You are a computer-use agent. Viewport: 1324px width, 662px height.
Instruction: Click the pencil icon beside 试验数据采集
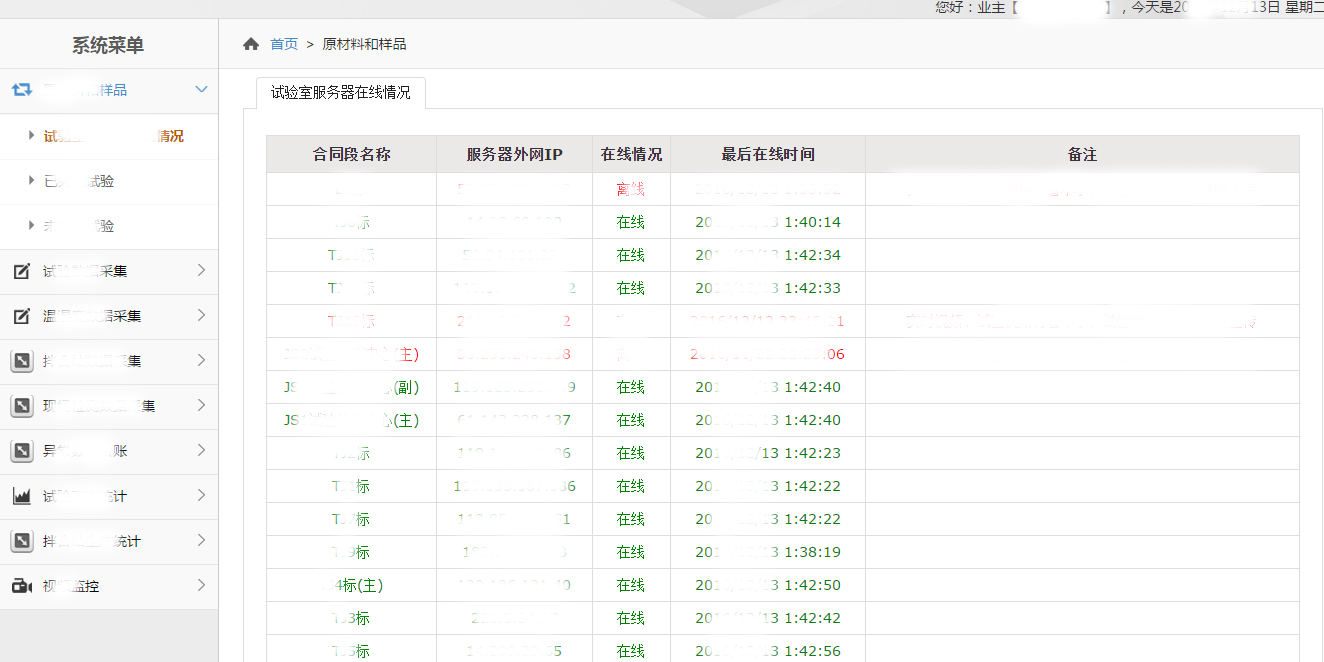click(x=22, y=271)
